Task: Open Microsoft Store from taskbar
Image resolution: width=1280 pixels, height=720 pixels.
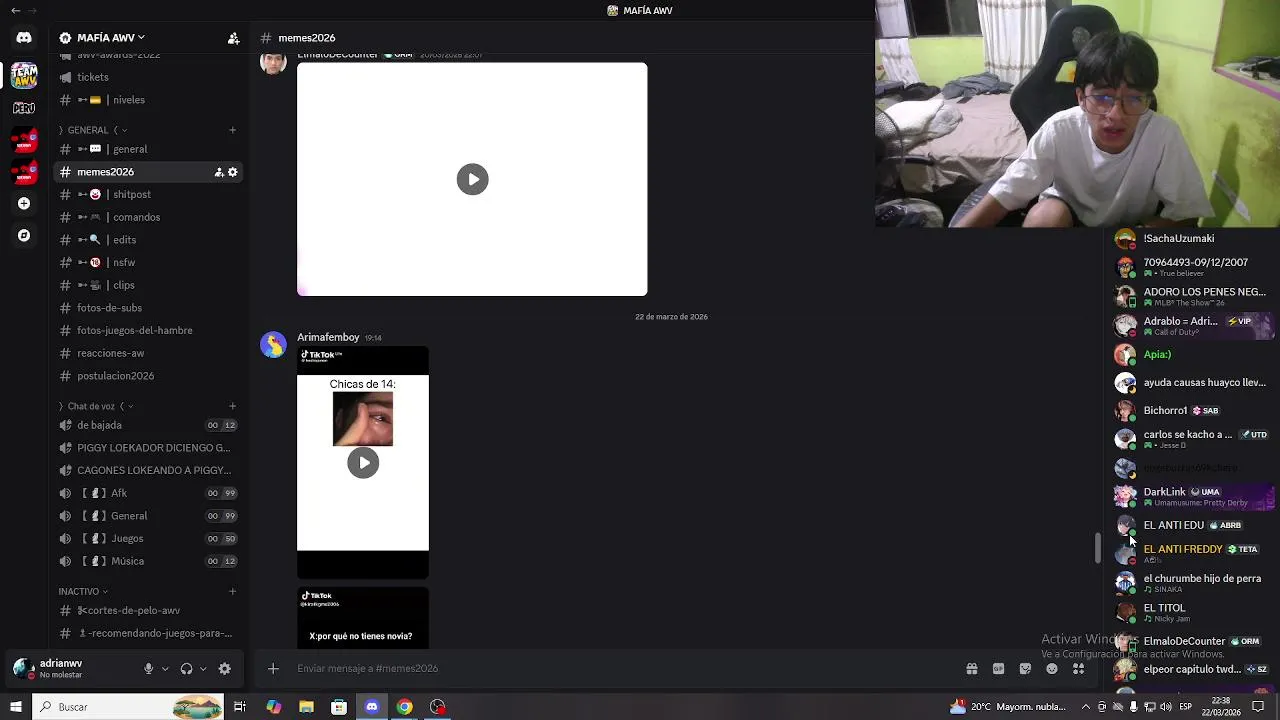Action: [339, 707]
